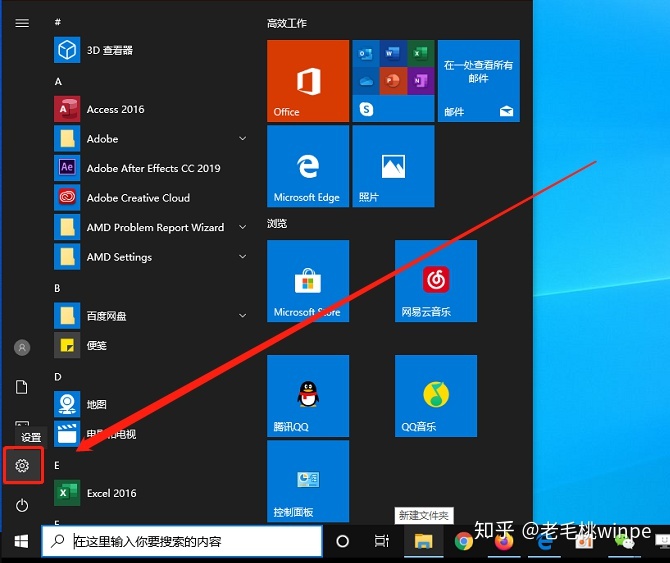The width and height of the screenshot is (670, 563).
Task: Click Word icon in Office tile group
Action: click(x=393, y=53)
